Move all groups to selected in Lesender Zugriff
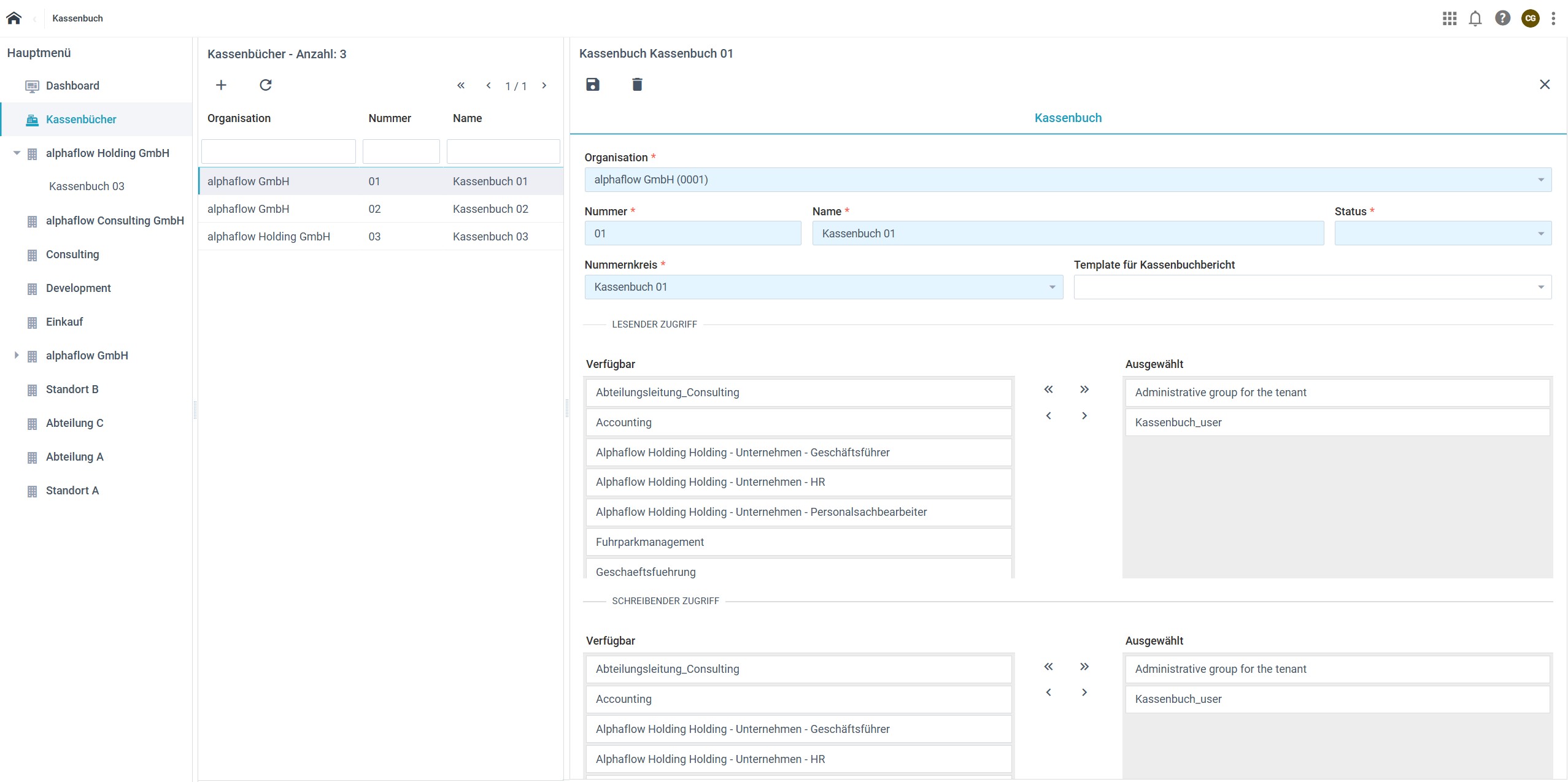The height and width of the screenshot is (782, 1568). click(x=1084, y=389)
